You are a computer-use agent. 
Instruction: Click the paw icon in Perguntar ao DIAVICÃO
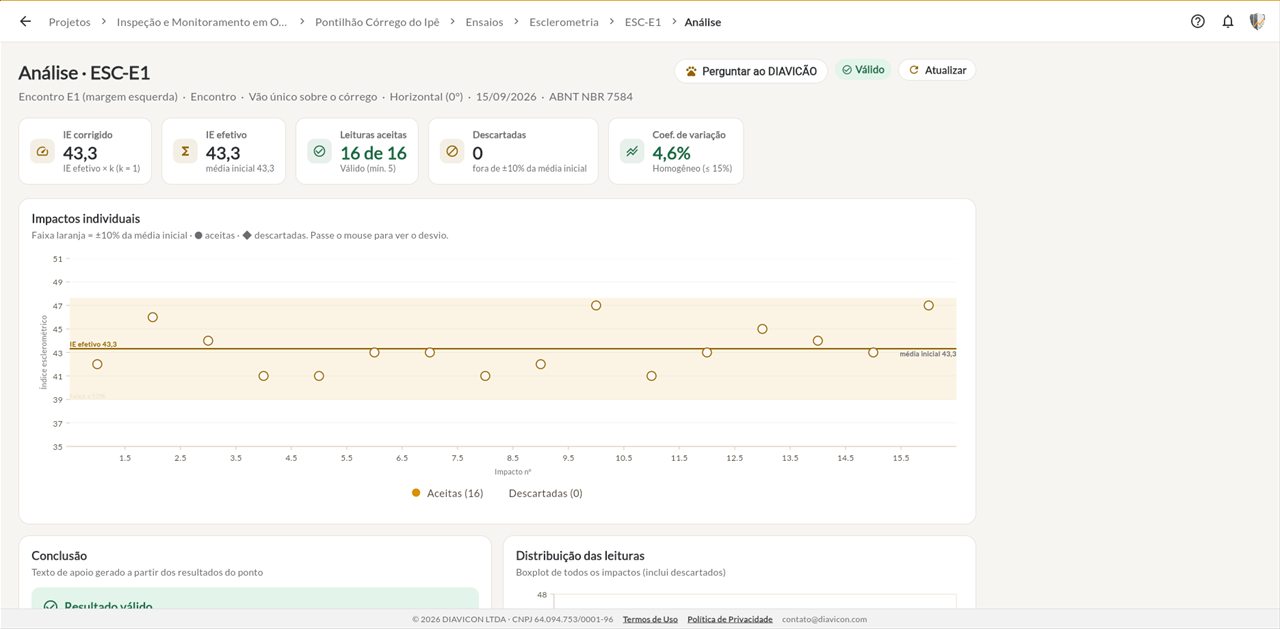691,71
